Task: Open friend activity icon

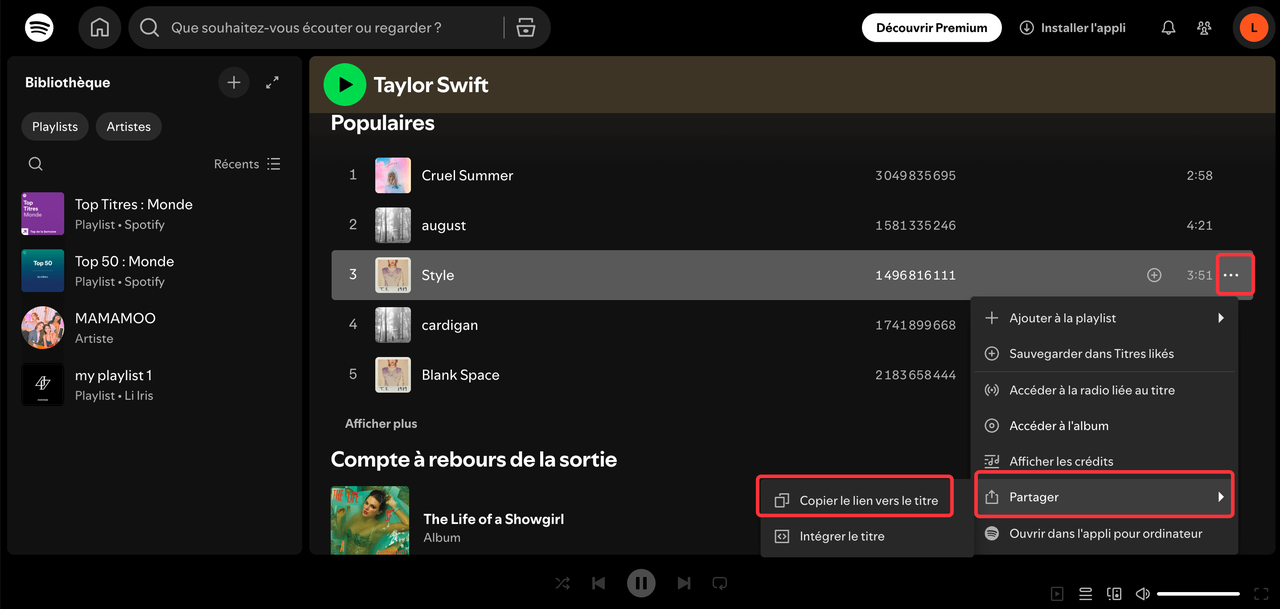Action: point(1204,28)
